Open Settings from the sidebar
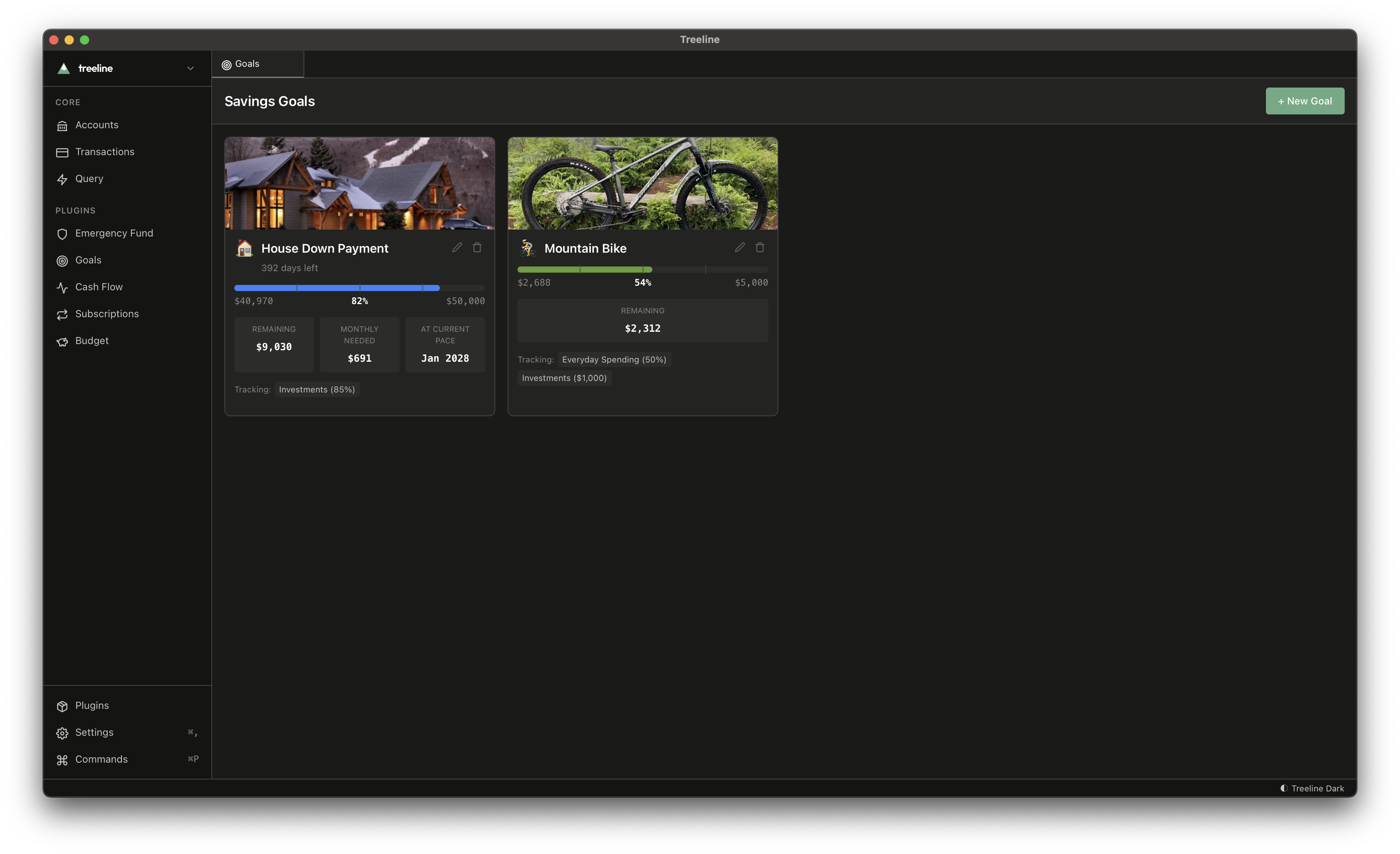 (x=94, y=733)
